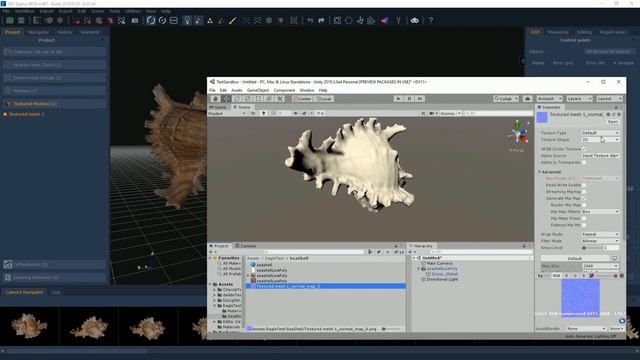Viewport: 640px width, 360px height.
Task: Open the Texture Type dropdown
Action: pos(600,133)
